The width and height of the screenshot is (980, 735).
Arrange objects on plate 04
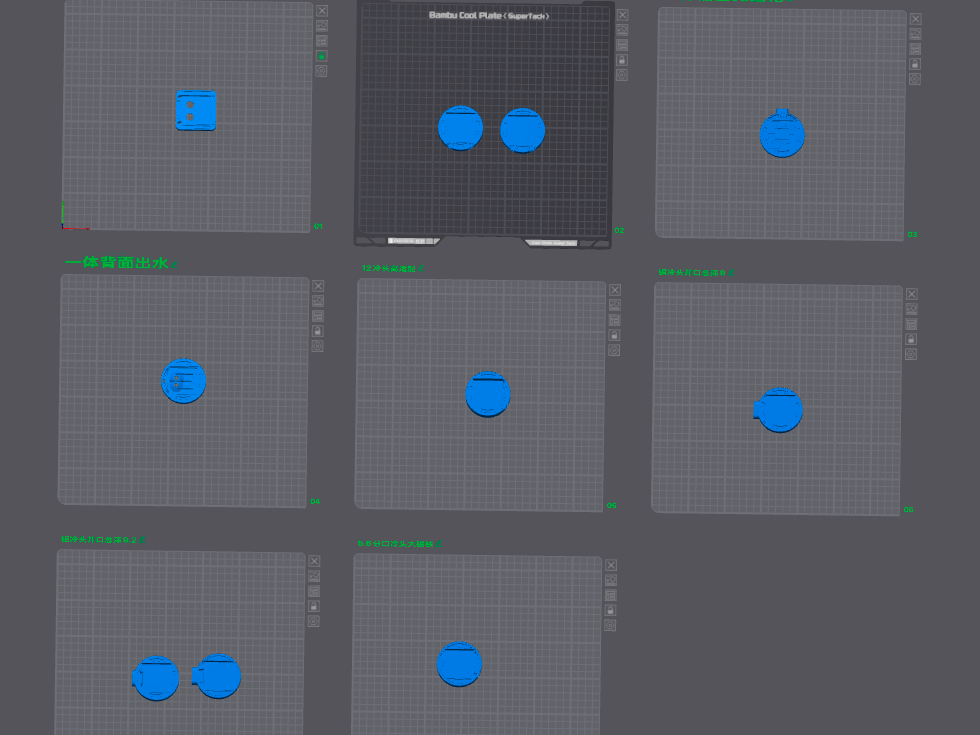point(318,316)
